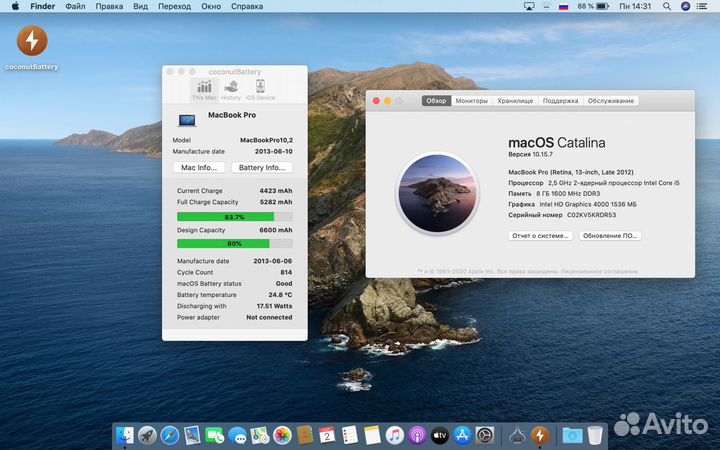This screenshot has width=720, height=450.
Task: Switch to the Хранилище tab
Action: 515,101
